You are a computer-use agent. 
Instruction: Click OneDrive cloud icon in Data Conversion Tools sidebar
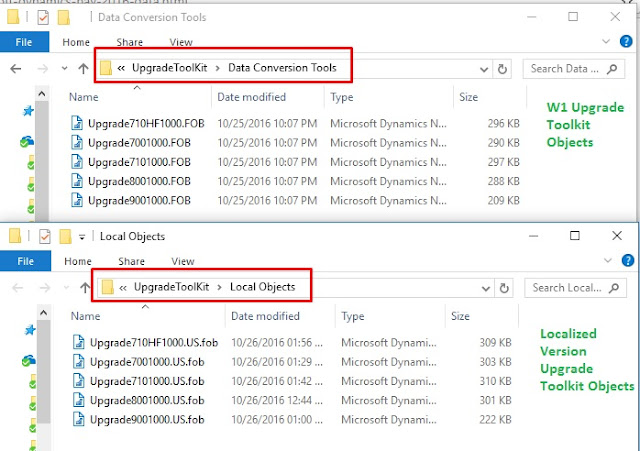coord(27,142)
